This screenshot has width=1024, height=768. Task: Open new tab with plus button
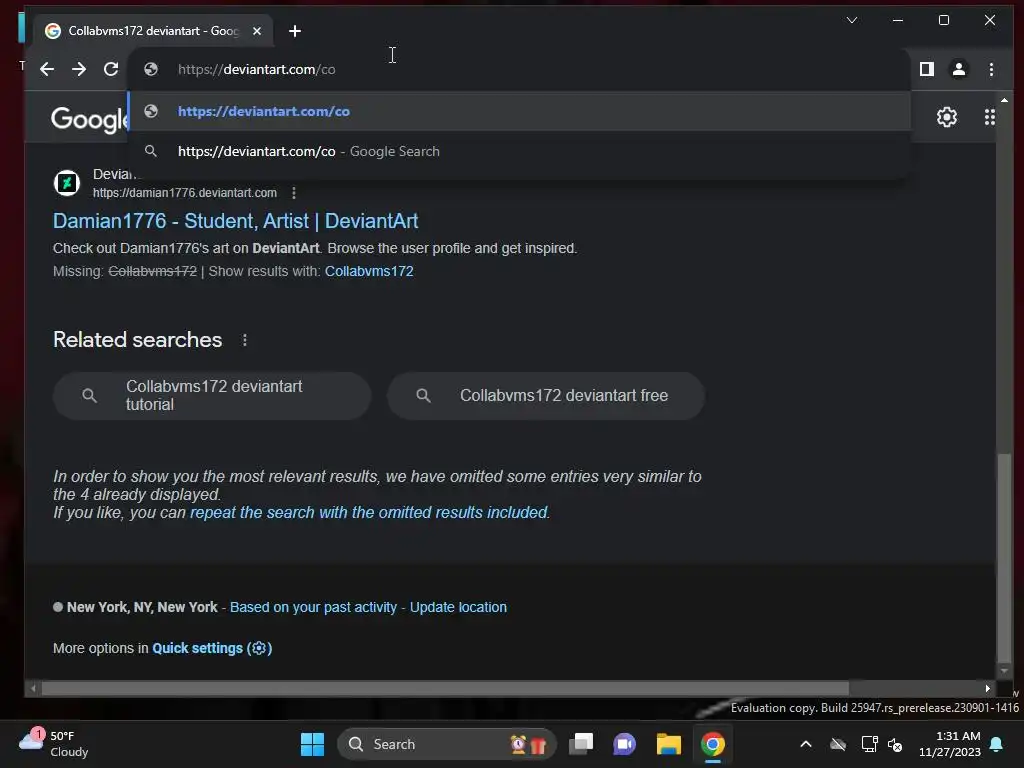tap(295, 31)
